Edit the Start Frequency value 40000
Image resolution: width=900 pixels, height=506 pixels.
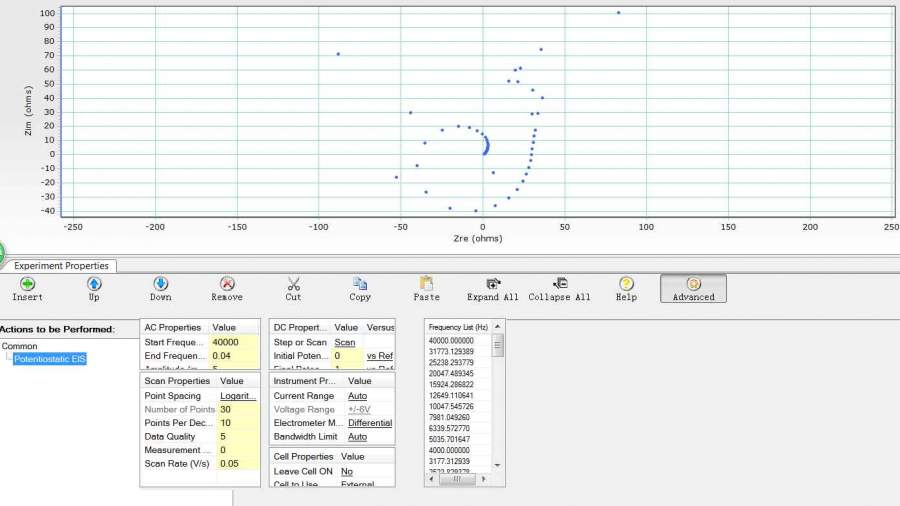(x=234, y=342)
